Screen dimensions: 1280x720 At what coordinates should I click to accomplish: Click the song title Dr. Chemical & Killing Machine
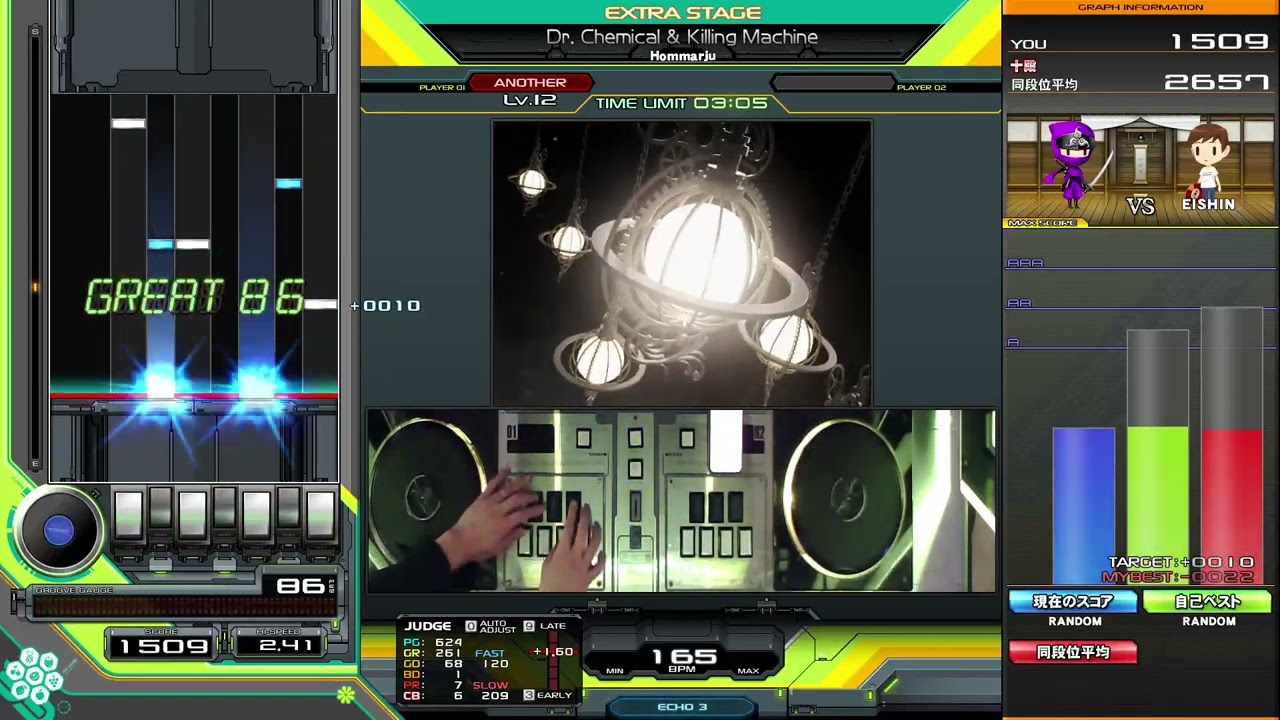(x=682, y=37)
